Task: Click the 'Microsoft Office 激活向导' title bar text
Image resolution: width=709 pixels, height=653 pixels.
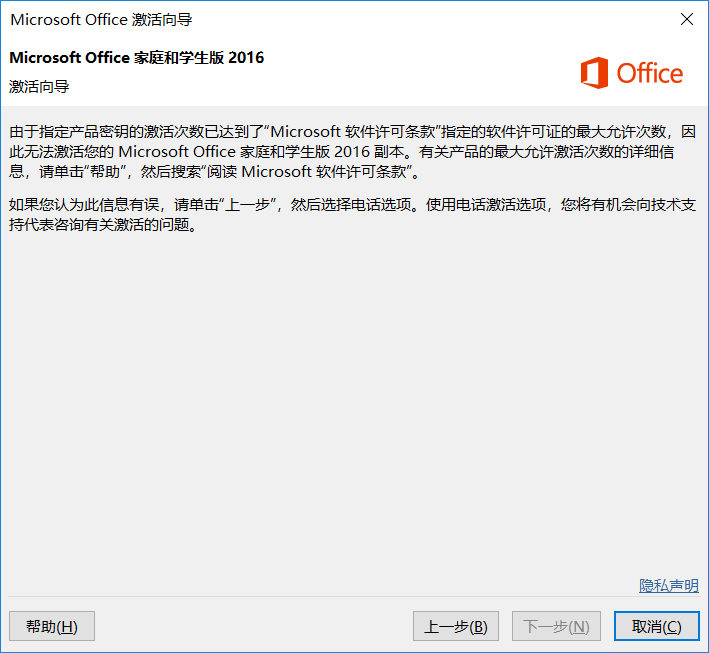Action: coord(101,19)
